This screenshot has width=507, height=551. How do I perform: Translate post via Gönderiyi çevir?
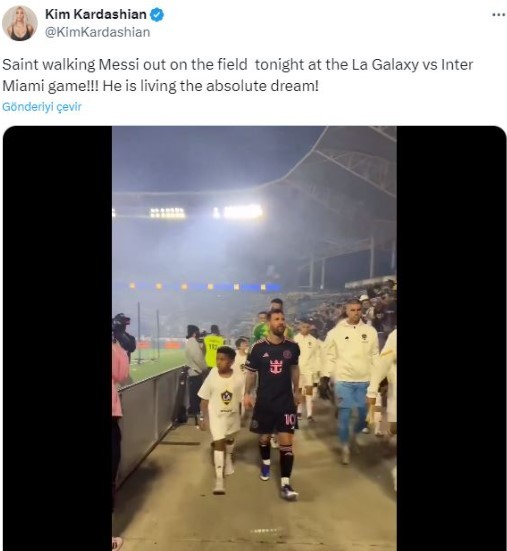click(42, 106)
